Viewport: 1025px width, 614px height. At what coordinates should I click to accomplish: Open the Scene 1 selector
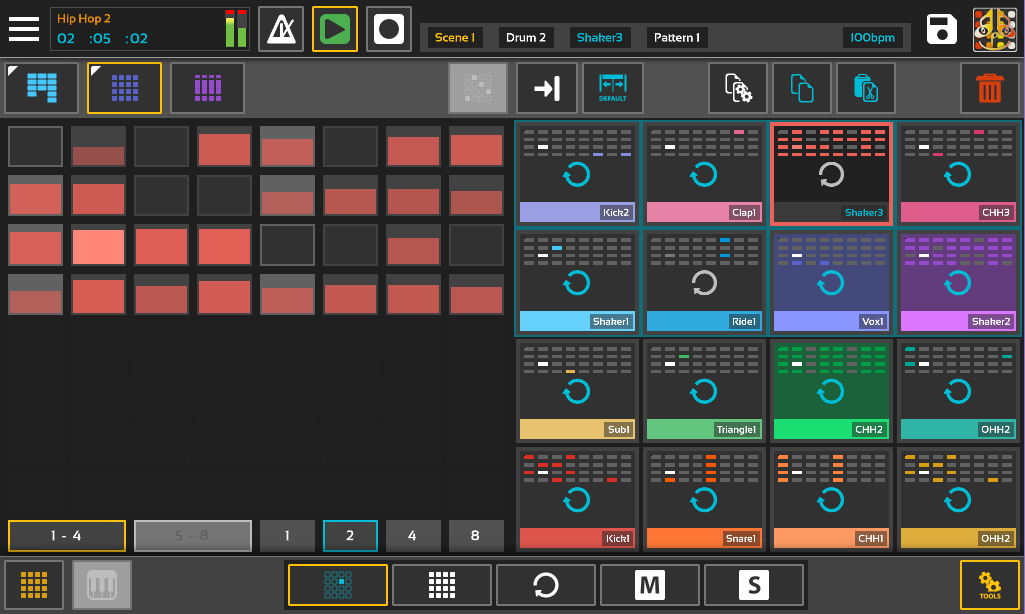(455, 38)
